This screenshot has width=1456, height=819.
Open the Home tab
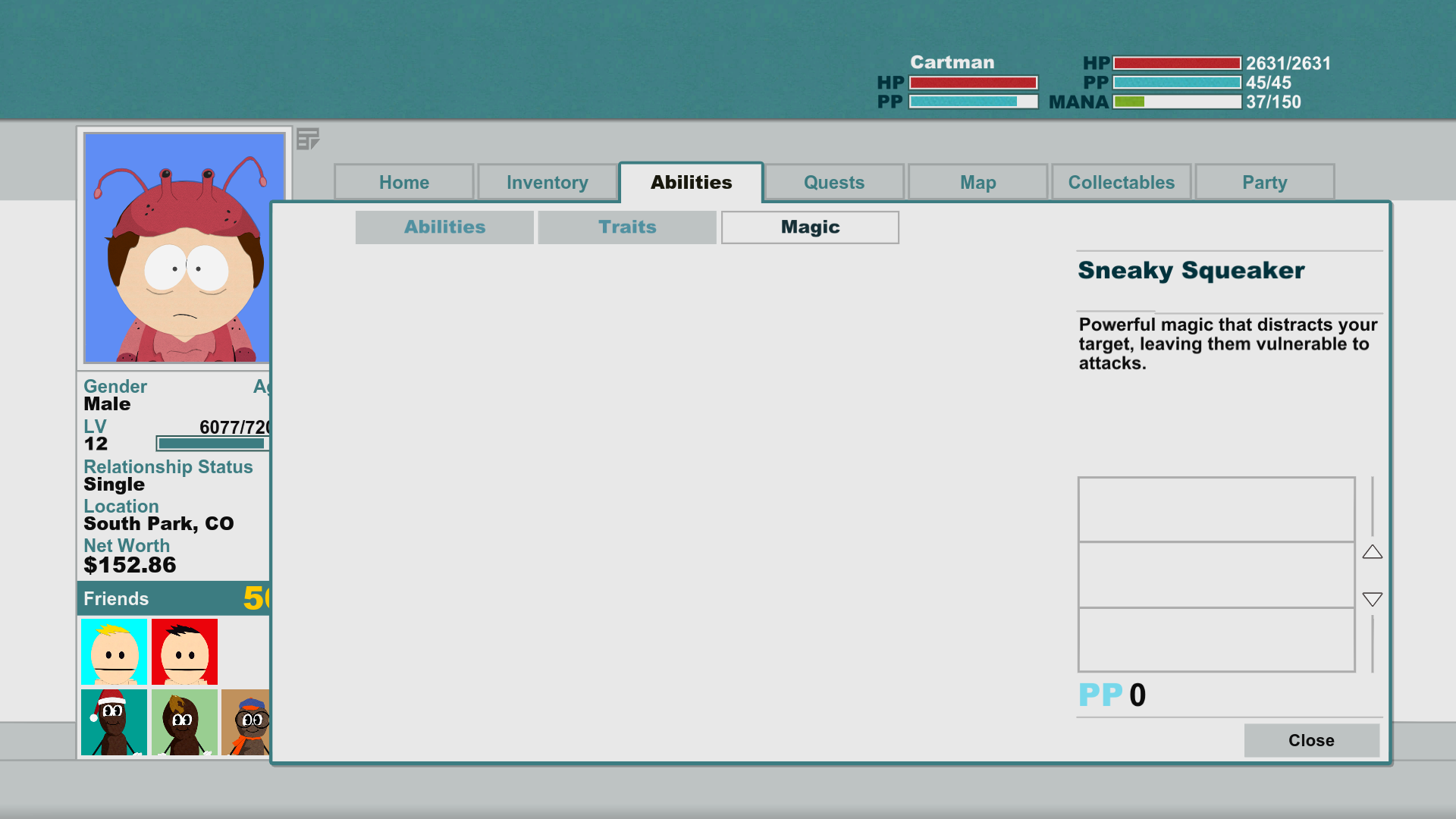point(404,182)
